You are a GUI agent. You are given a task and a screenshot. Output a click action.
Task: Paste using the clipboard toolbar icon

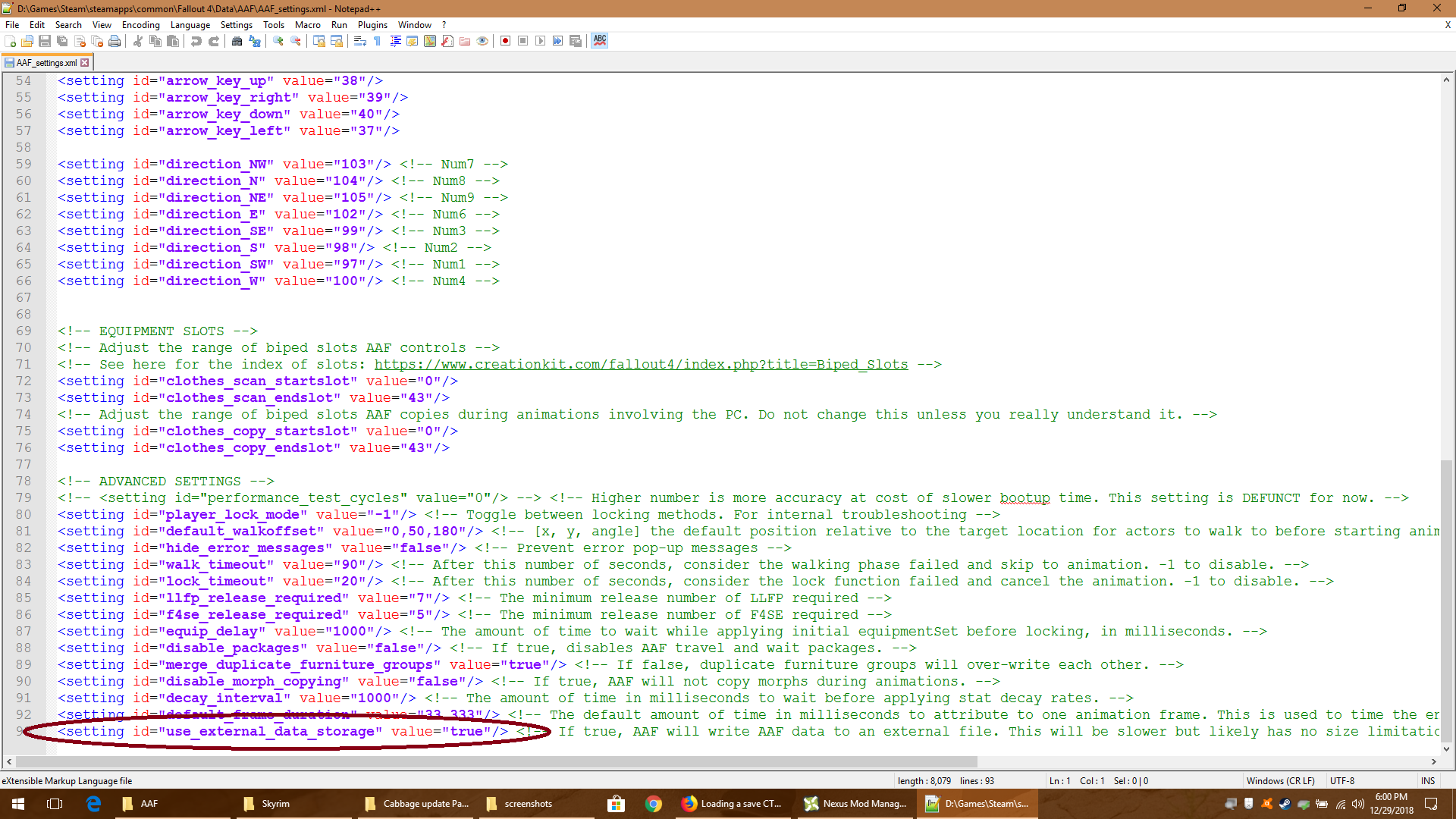point(173,41)
